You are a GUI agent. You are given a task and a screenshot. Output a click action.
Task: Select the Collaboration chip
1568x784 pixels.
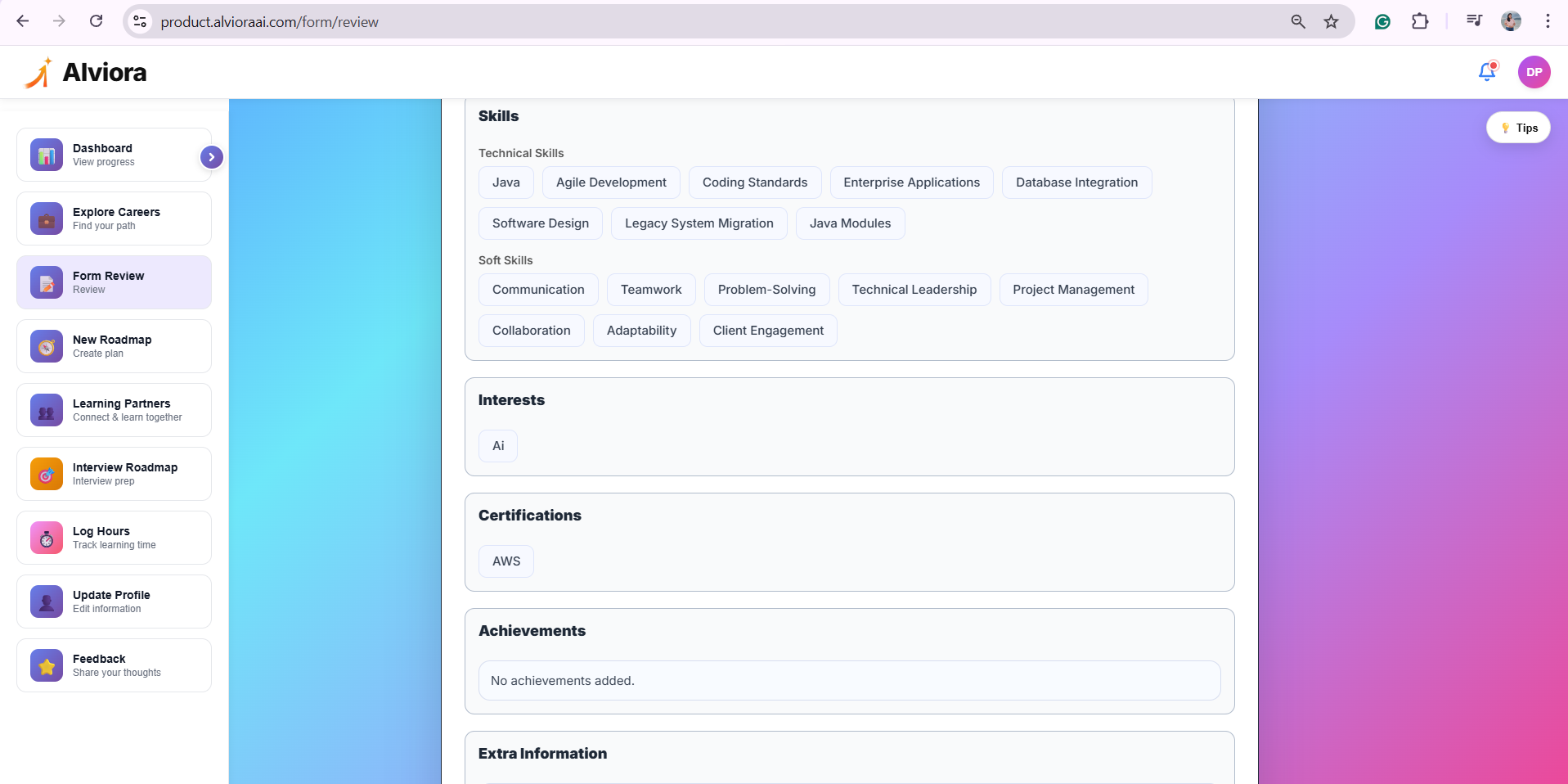[532, 331]
